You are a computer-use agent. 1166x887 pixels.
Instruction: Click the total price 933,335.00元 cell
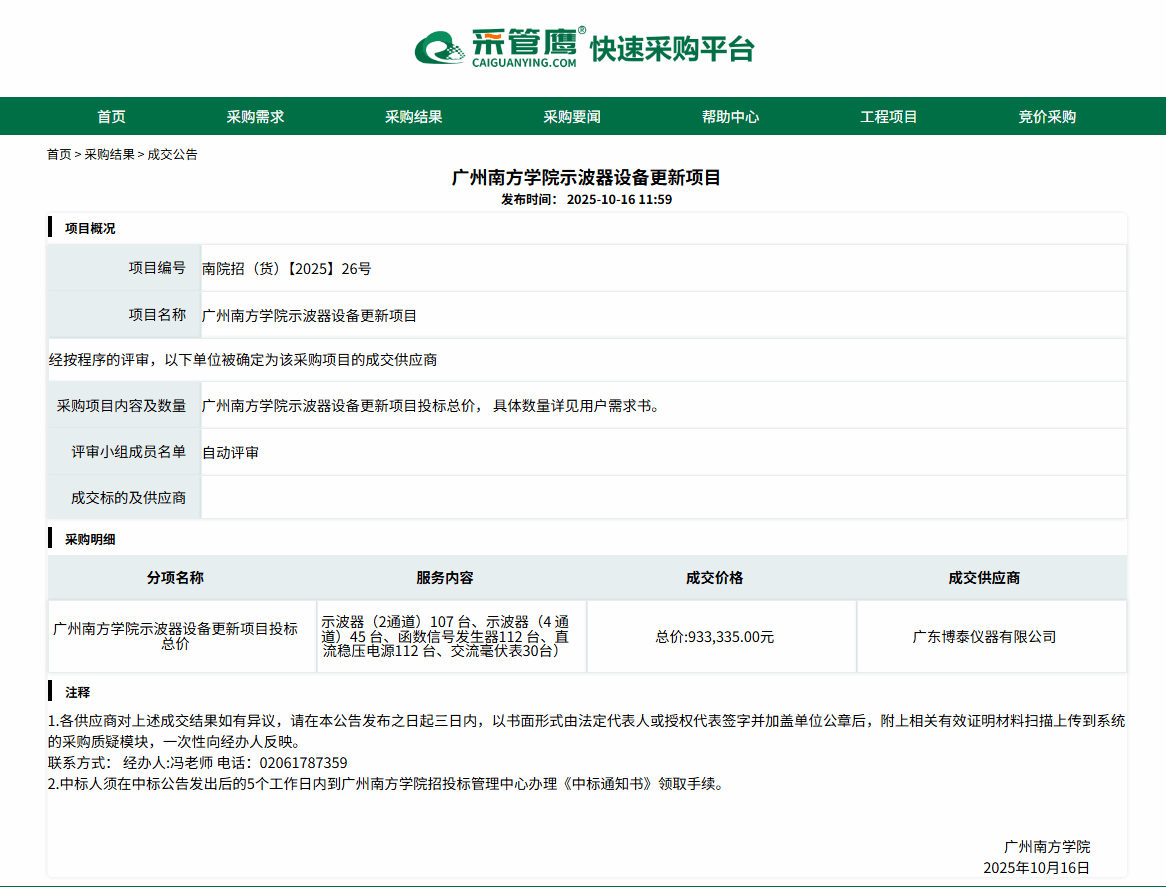click(x=715, y=637)
